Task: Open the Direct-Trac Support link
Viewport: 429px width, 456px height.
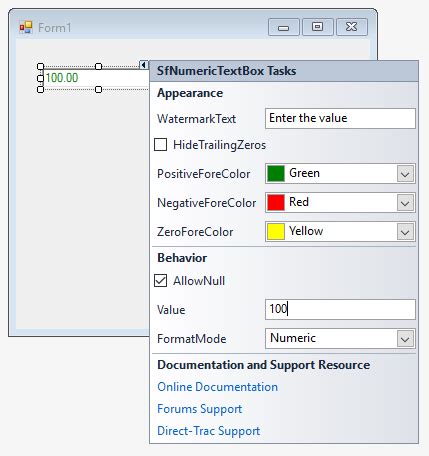Action: tap(209, 431)
